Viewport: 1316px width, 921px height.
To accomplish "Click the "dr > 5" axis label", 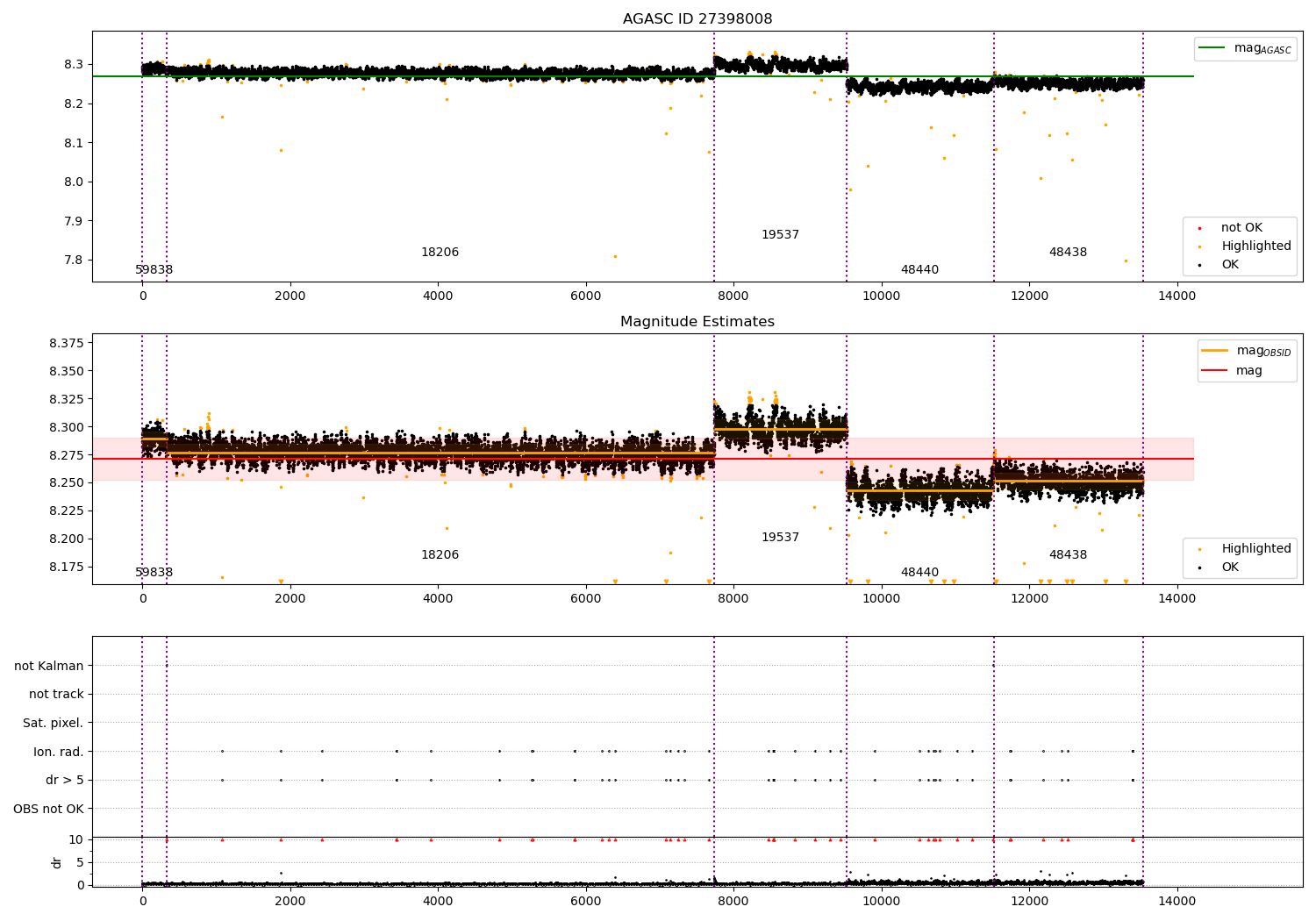I will [65, 781].
